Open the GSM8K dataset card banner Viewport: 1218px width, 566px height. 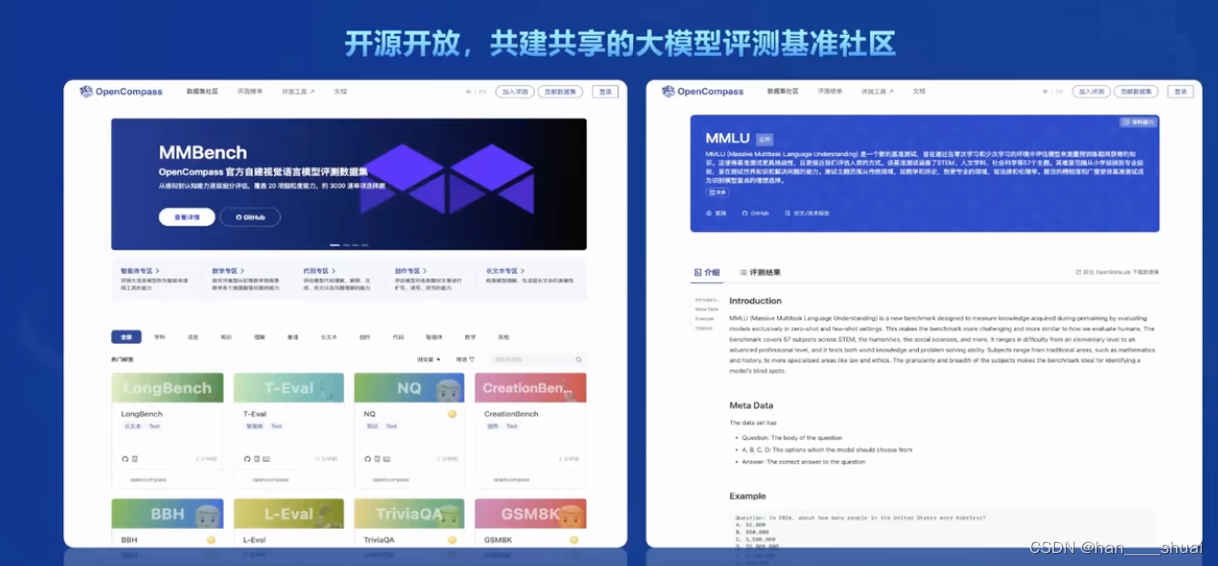point(530,513)
